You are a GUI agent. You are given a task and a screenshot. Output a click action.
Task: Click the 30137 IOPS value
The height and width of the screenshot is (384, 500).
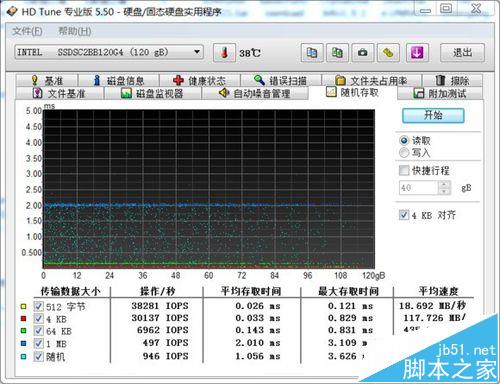click(x=160, y=318)
